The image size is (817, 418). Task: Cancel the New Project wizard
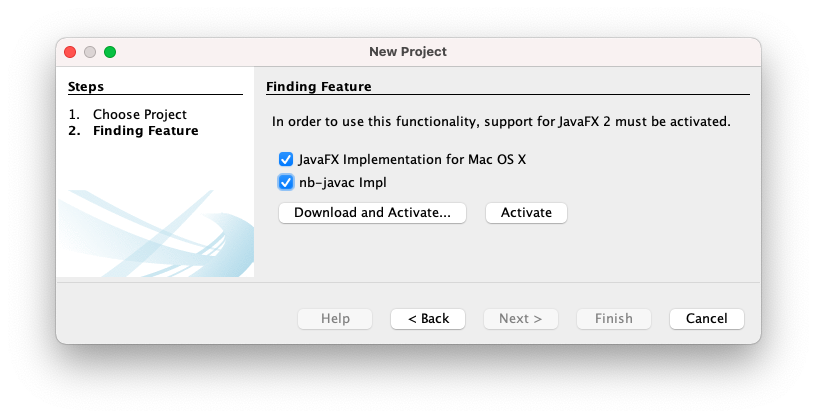pos(706,318)
